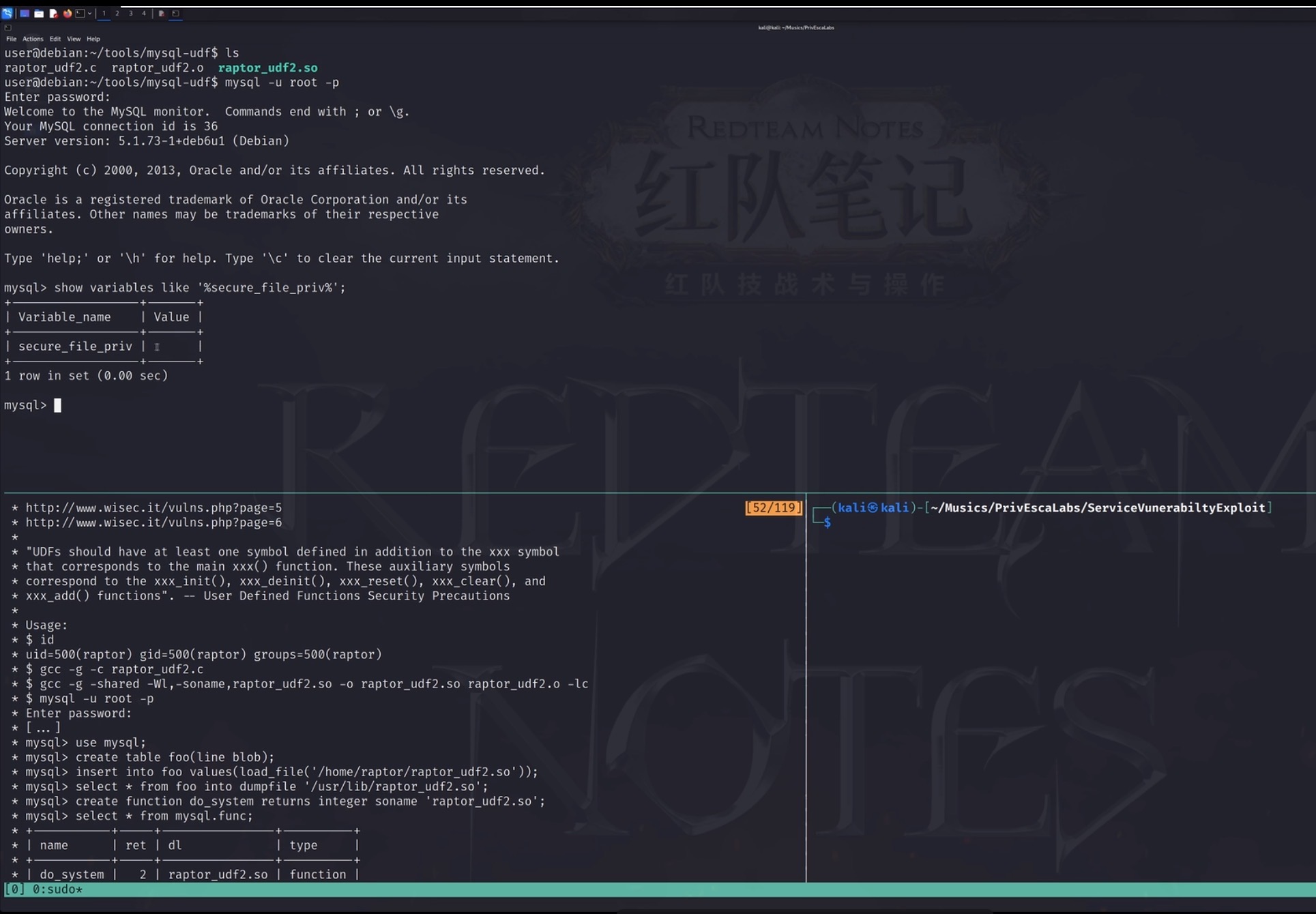Open the Kali applications menu icon
Viewport: 1316px width, 914px height.
click(7, 13)
